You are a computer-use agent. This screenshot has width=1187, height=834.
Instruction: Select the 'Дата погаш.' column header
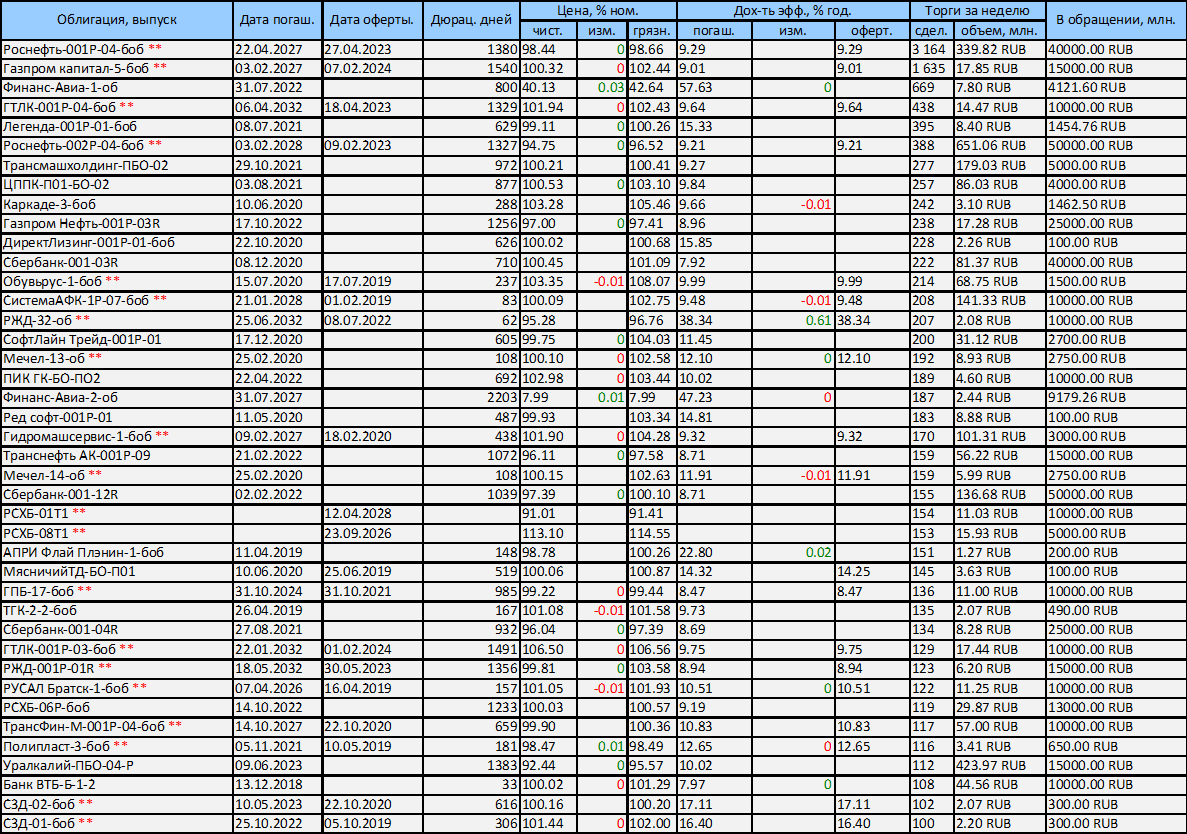pos(277,20)
